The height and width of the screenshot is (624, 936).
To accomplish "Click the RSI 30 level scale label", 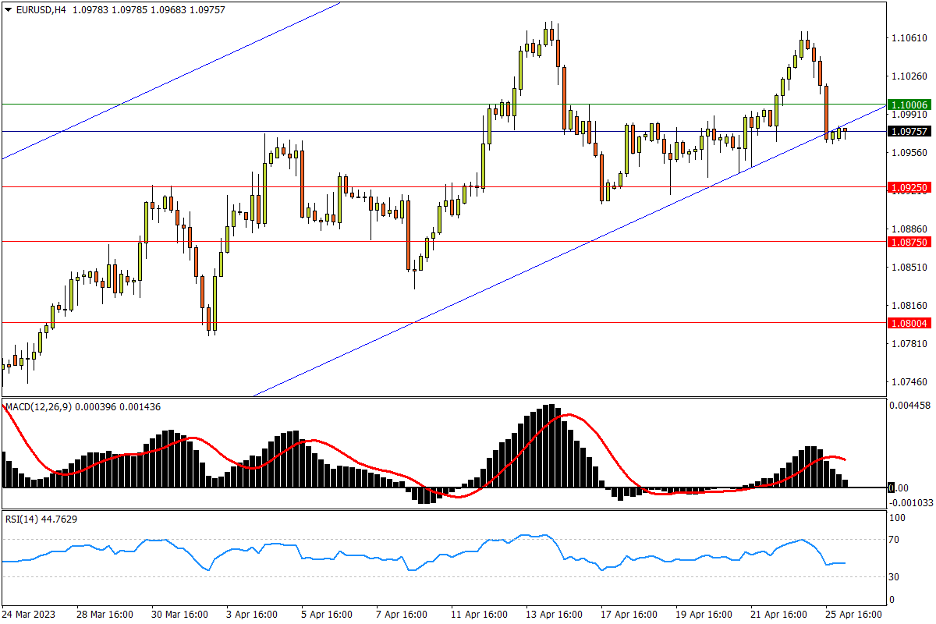I will pyautogui.click(x=896, y=577).
